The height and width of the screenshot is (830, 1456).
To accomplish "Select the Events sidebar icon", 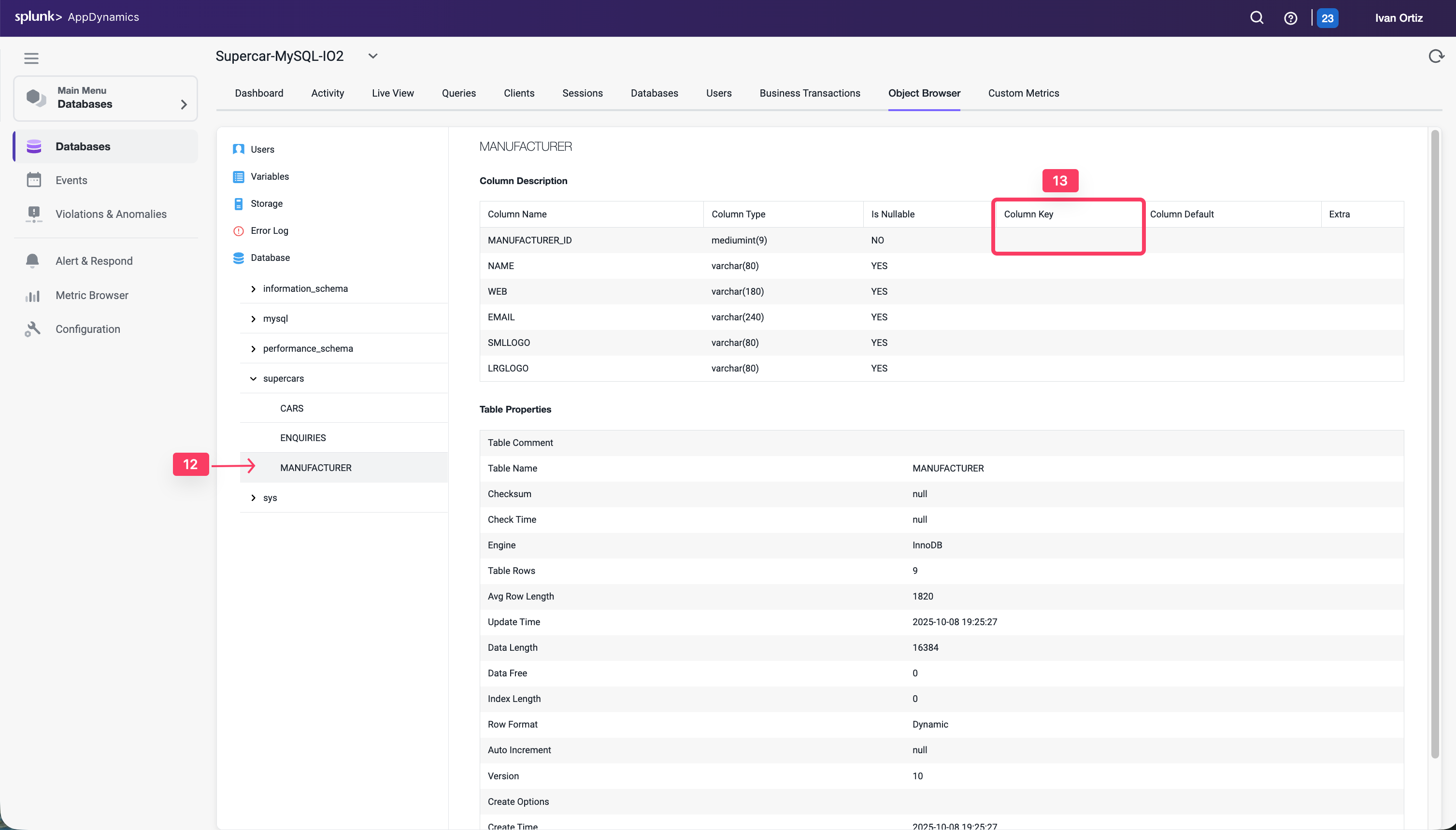I will 34,180.
